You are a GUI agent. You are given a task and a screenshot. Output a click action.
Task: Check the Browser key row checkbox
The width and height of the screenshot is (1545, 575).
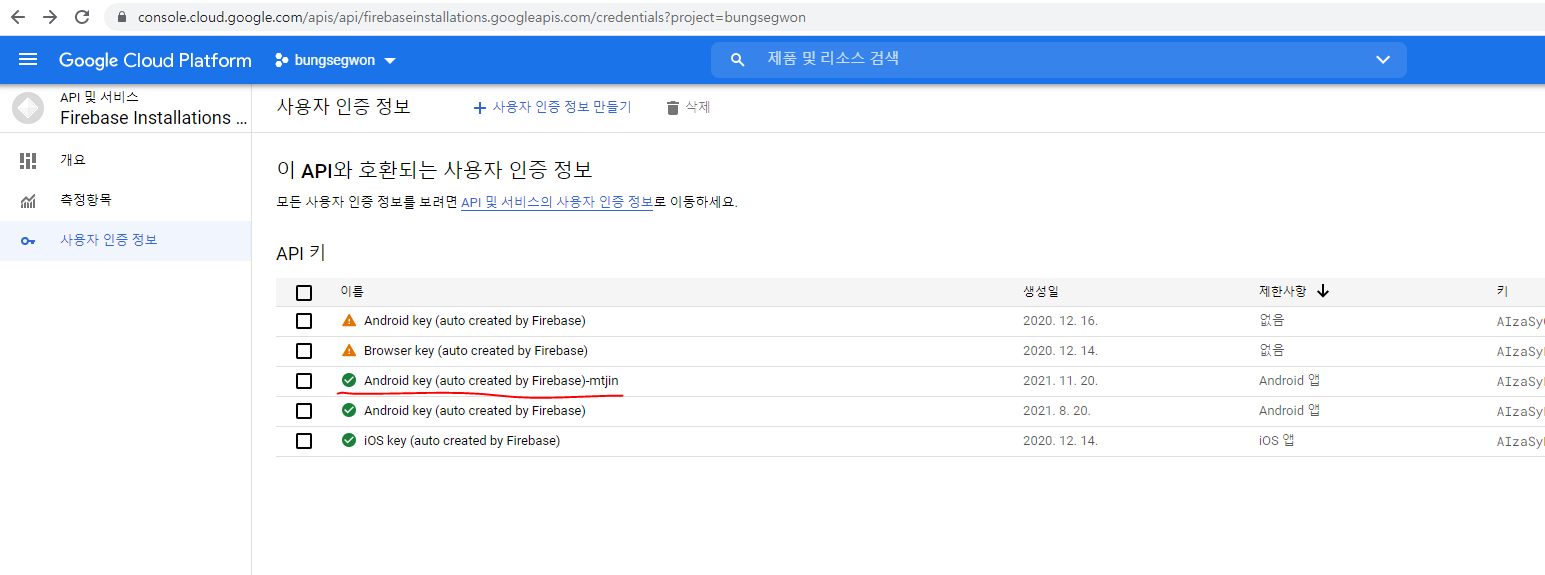(x=304, y=351)
